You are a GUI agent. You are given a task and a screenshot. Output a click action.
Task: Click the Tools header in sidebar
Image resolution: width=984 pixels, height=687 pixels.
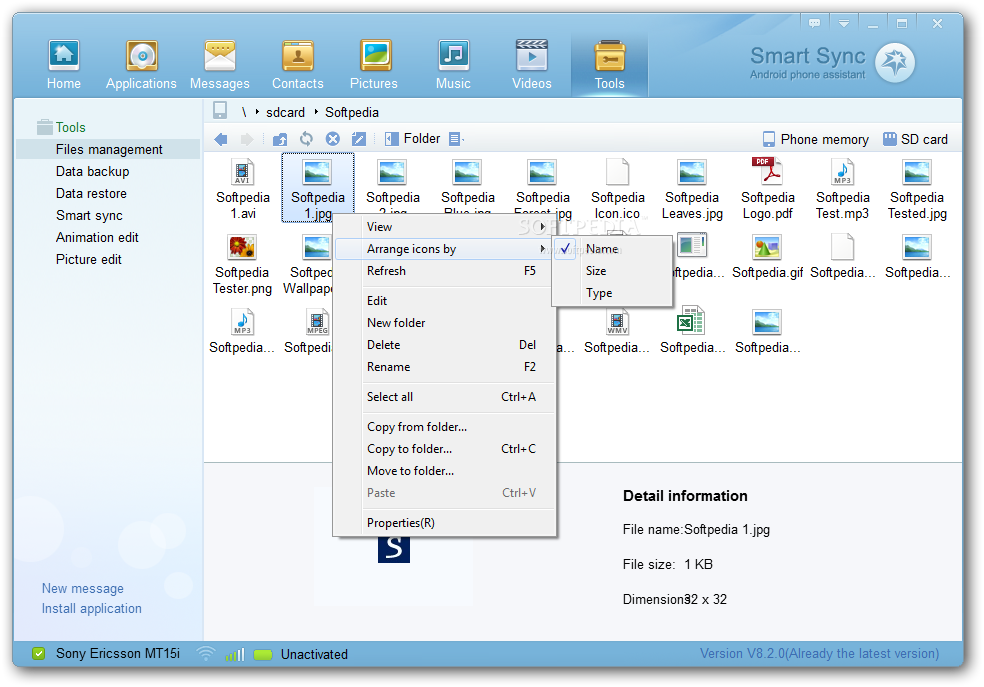pos(62,127)
